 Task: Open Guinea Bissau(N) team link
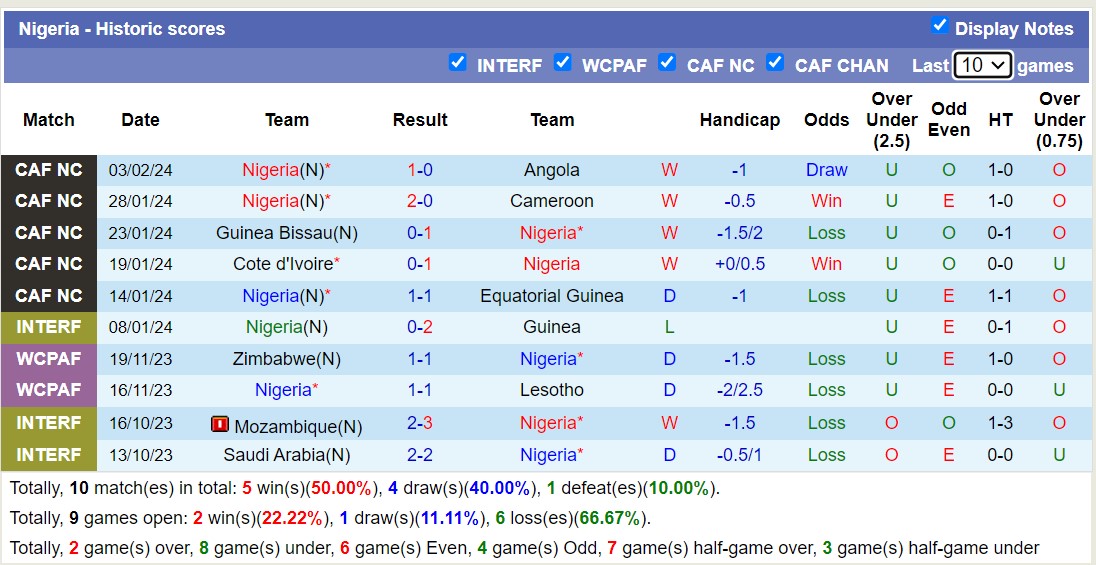click(287, 233)
